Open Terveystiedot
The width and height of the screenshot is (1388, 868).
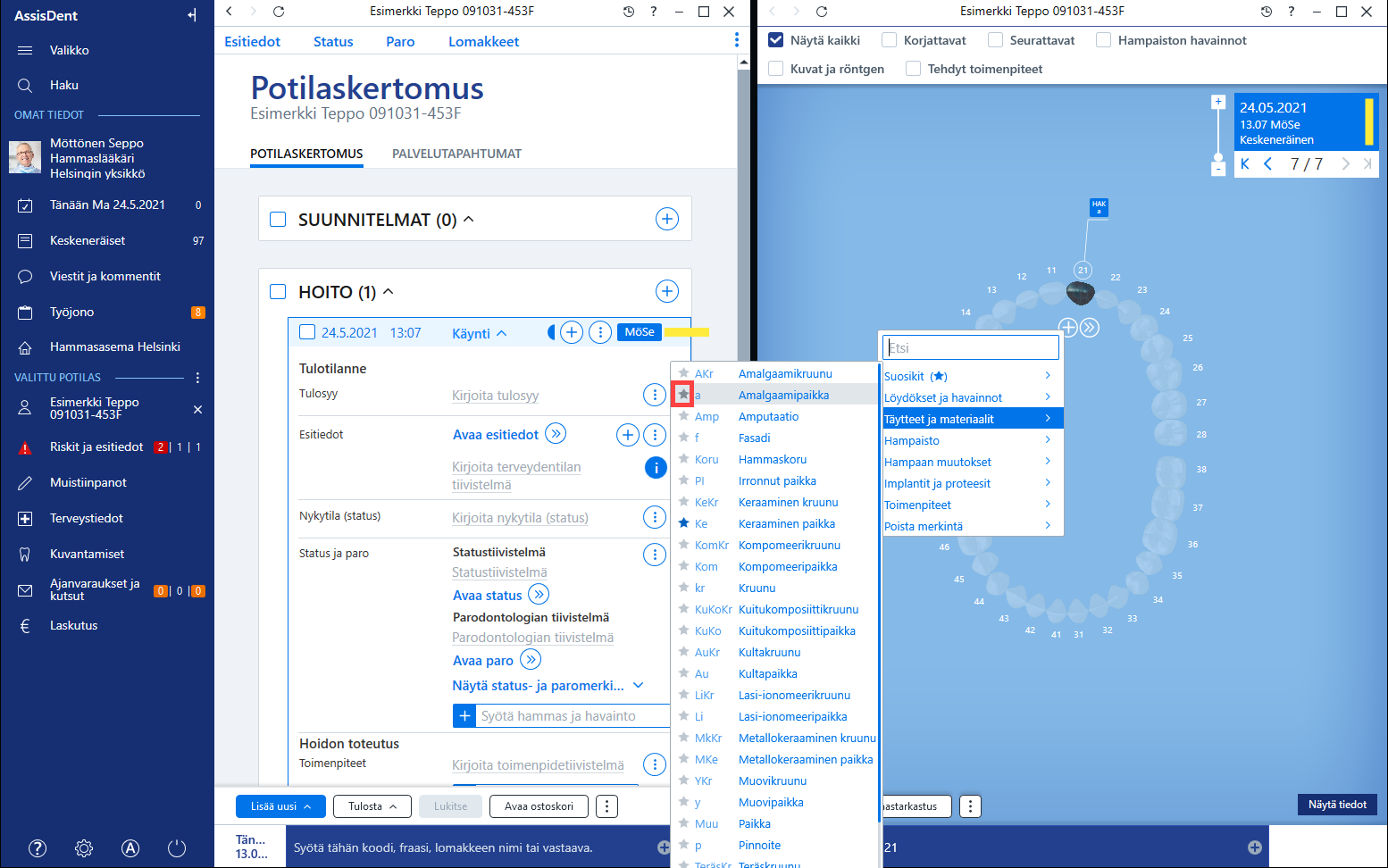[107, 519]
